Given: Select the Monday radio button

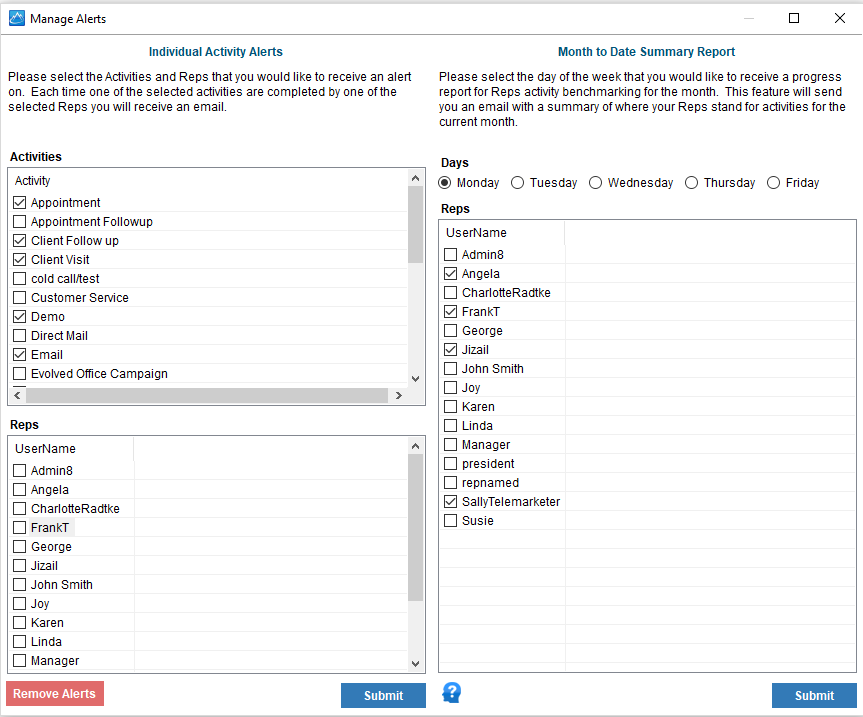Looking at the screenshot, I should 445,183.
